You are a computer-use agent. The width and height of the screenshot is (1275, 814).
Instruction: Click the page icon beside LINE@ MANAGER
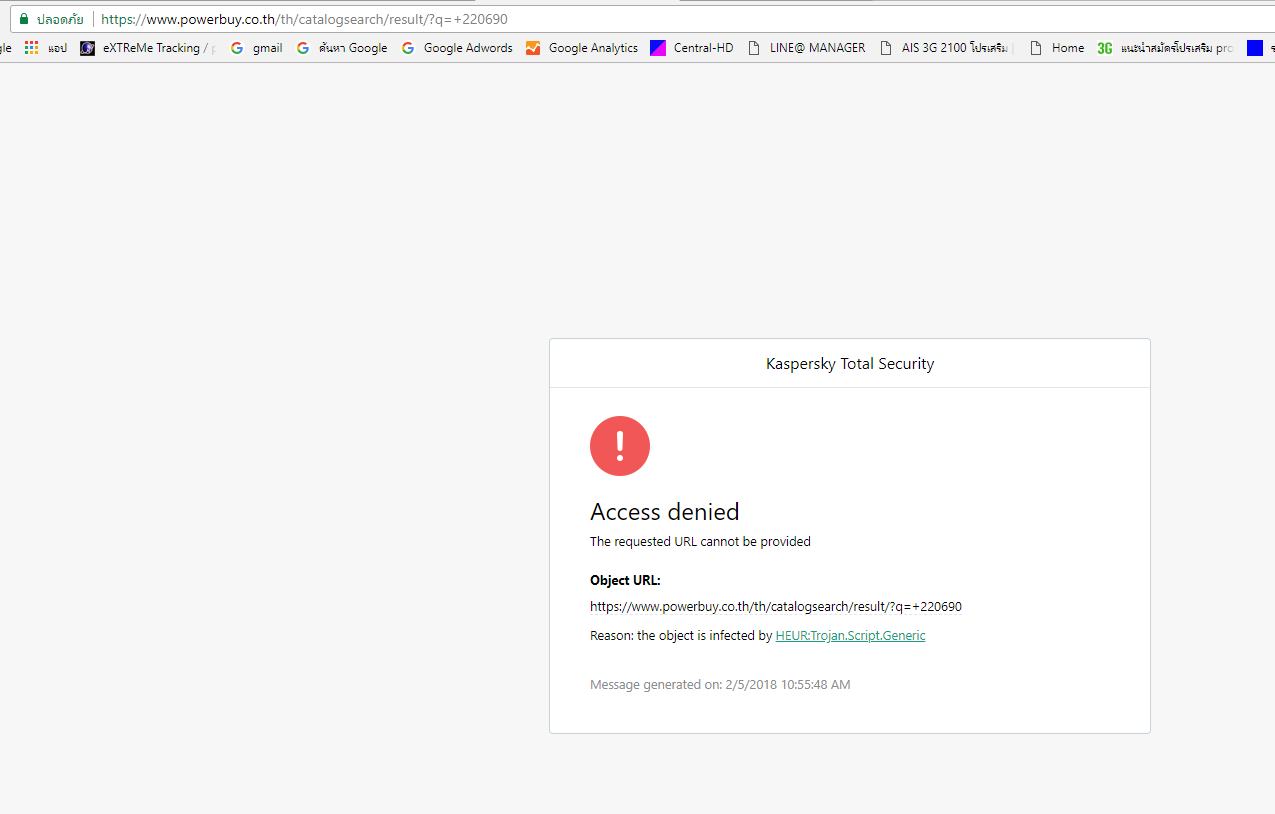tap(754, 48)
